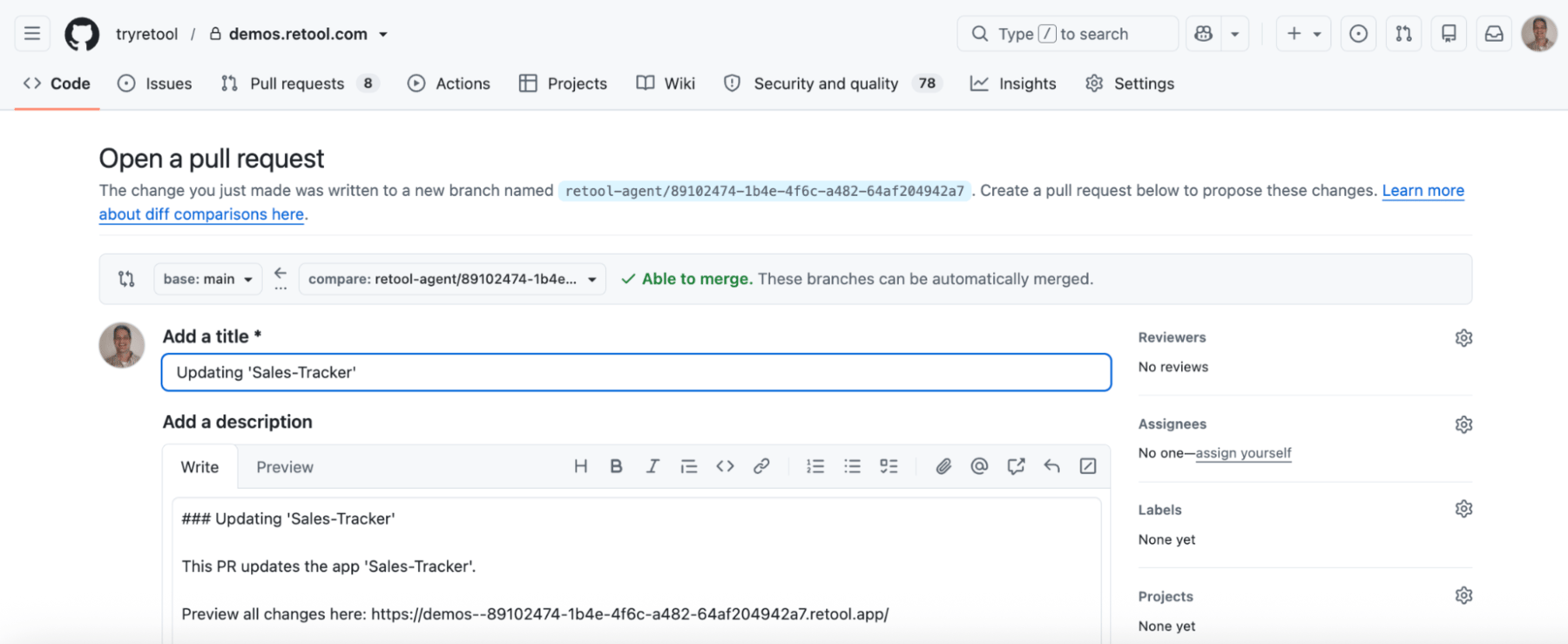Screen dimensions: 1568x644
Task: Expand Copilot dropdown arrow
Action: [1235, 34]
